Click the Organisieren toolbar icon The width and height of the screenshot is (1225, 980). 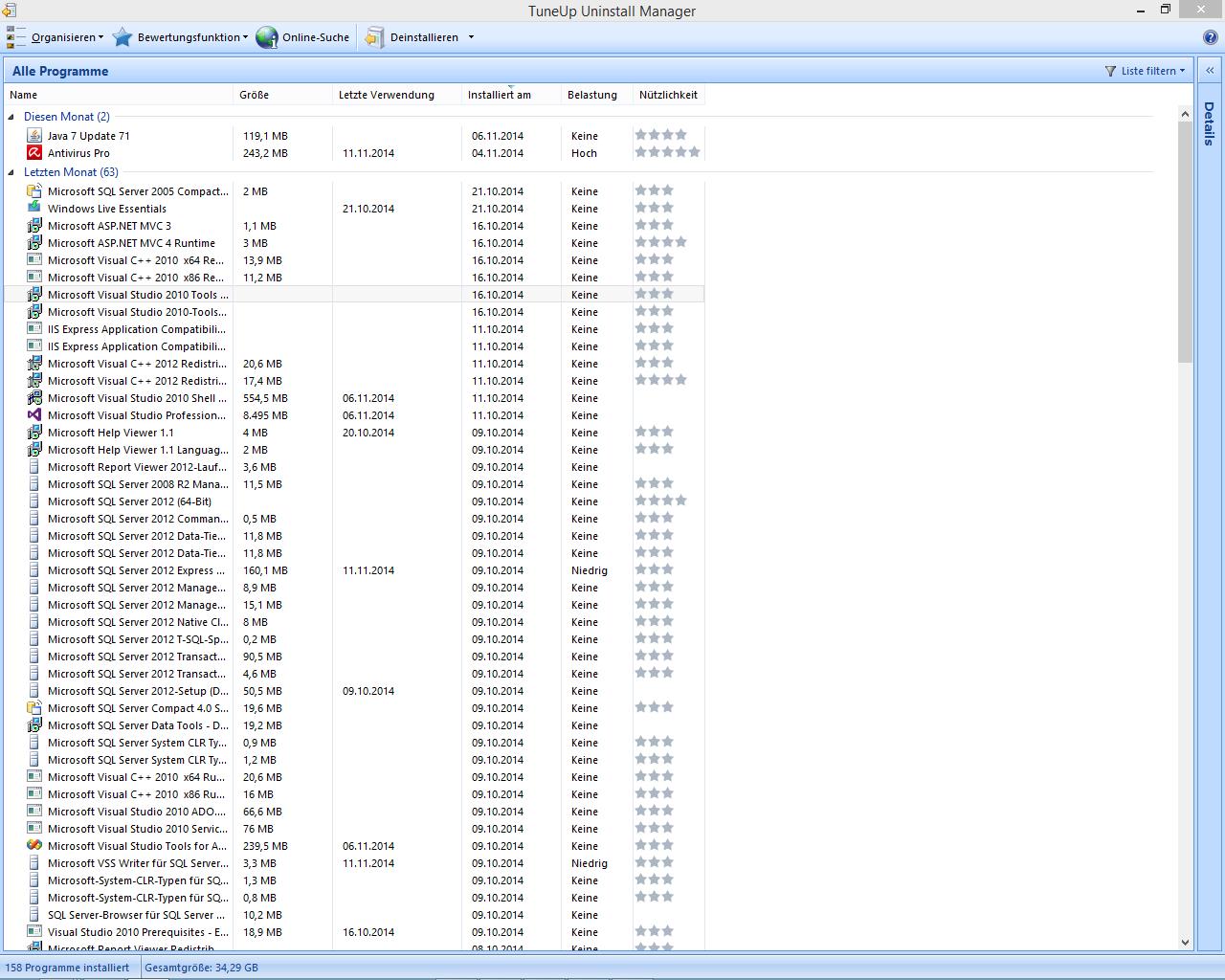tap(16, 37)
